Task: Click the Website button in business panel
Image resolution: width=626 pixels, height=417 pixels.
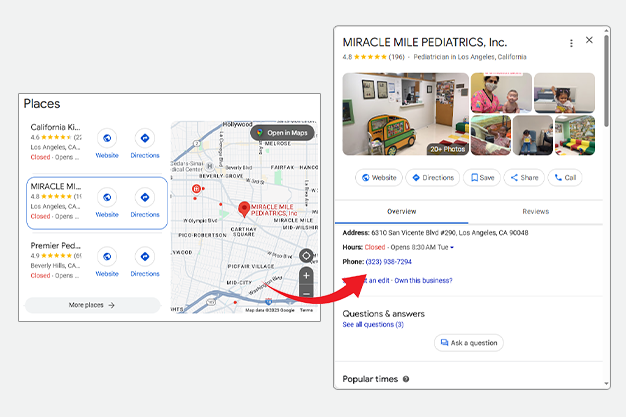Action: pyautogui.click(x=379, y=178)
